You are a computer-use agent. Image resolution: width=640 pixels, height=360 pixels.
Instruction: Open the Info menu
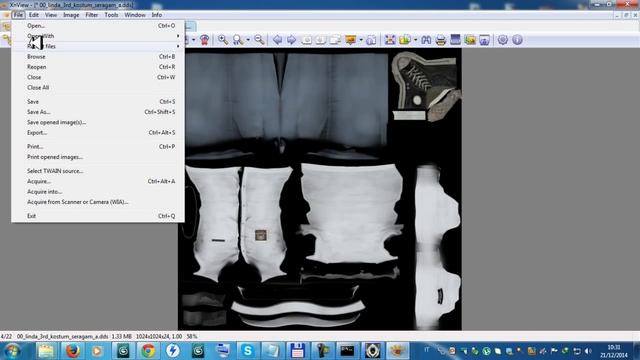pos(157,15)
